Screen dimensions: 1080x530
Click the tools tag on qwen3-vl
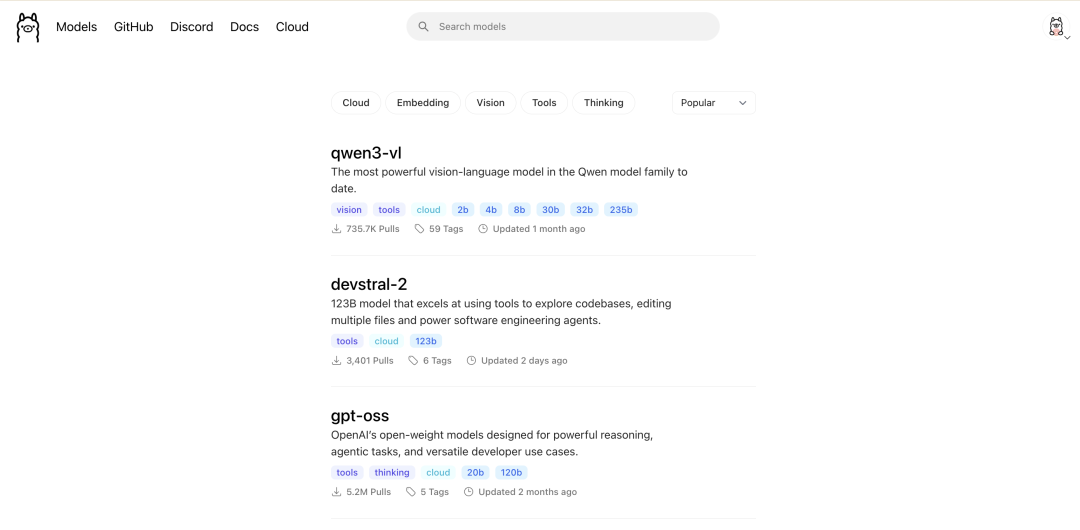click(x=389, y=210)
